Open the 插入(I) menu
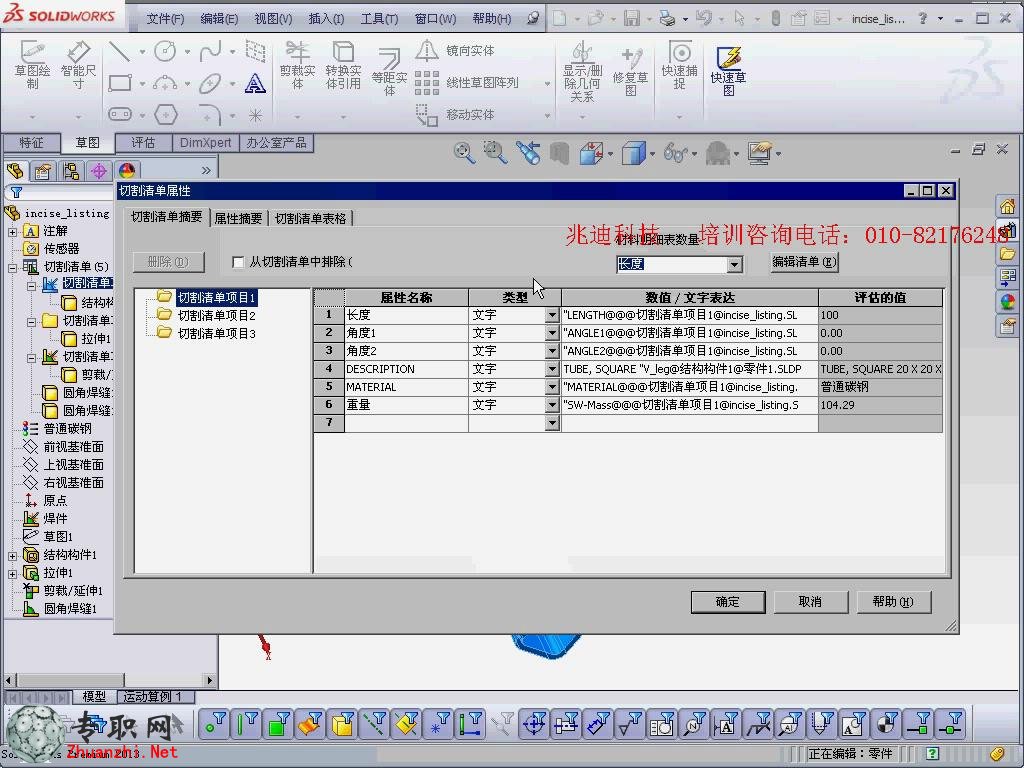This screenshot has height=768, width=1024. [326, 18]
